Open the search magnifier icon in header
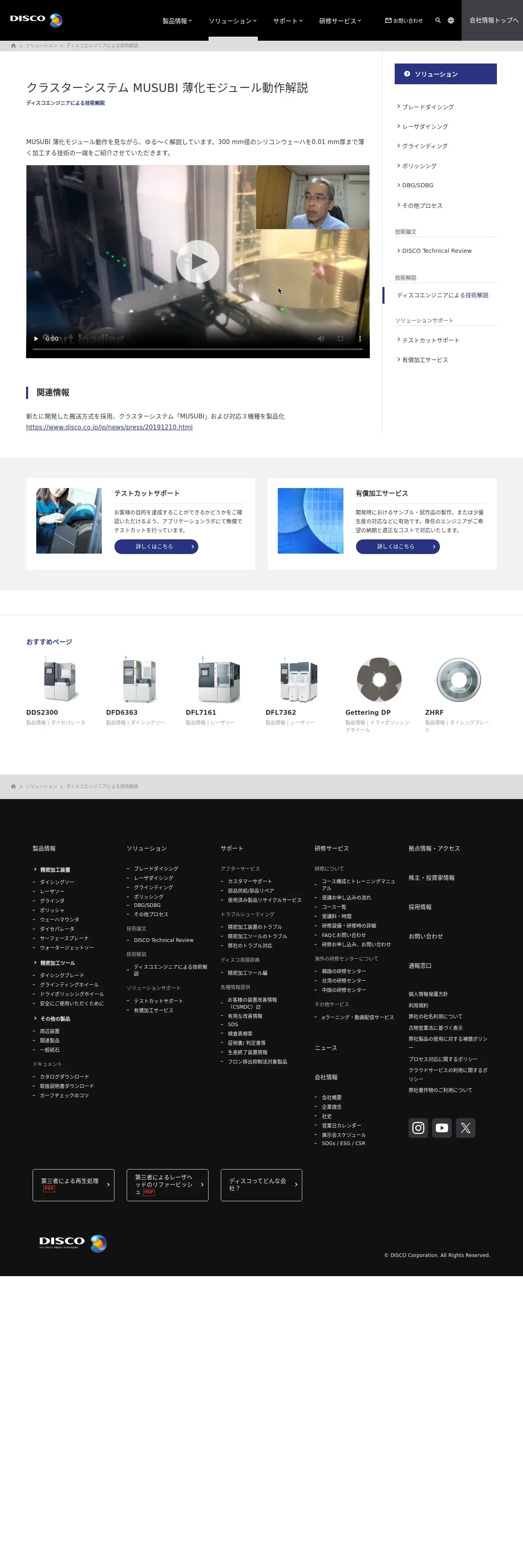The width and height of the screenshot is (523, 1568). click(438, 20)
